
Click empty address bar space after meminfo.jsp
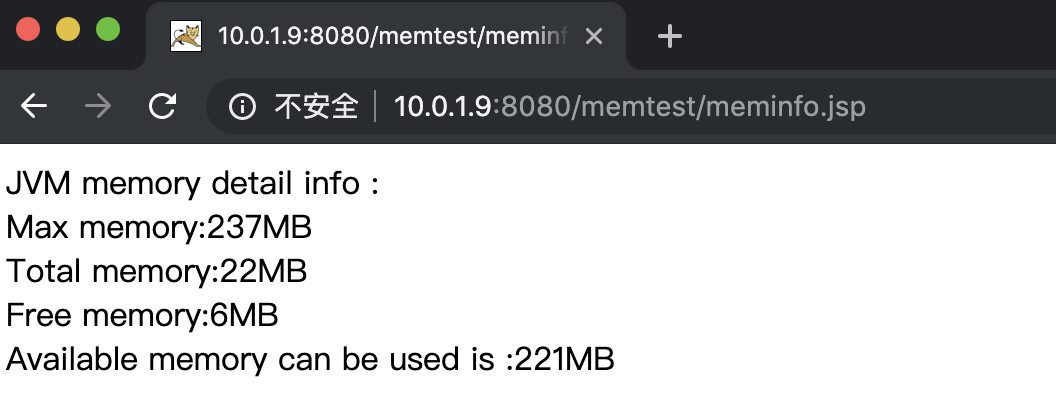point(956,106)
